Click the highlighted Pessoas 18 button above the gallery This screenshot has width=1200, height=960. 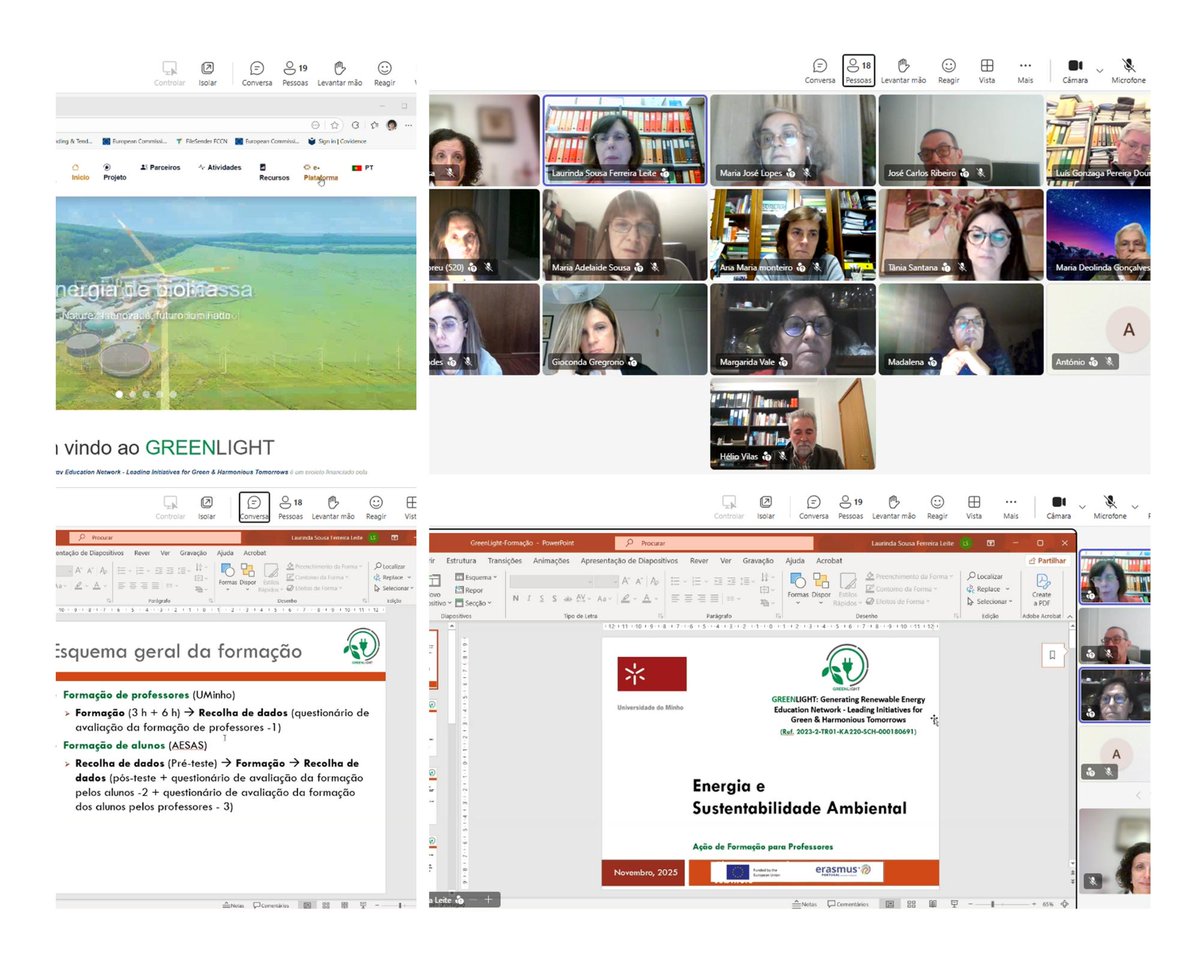pos(858,71)
